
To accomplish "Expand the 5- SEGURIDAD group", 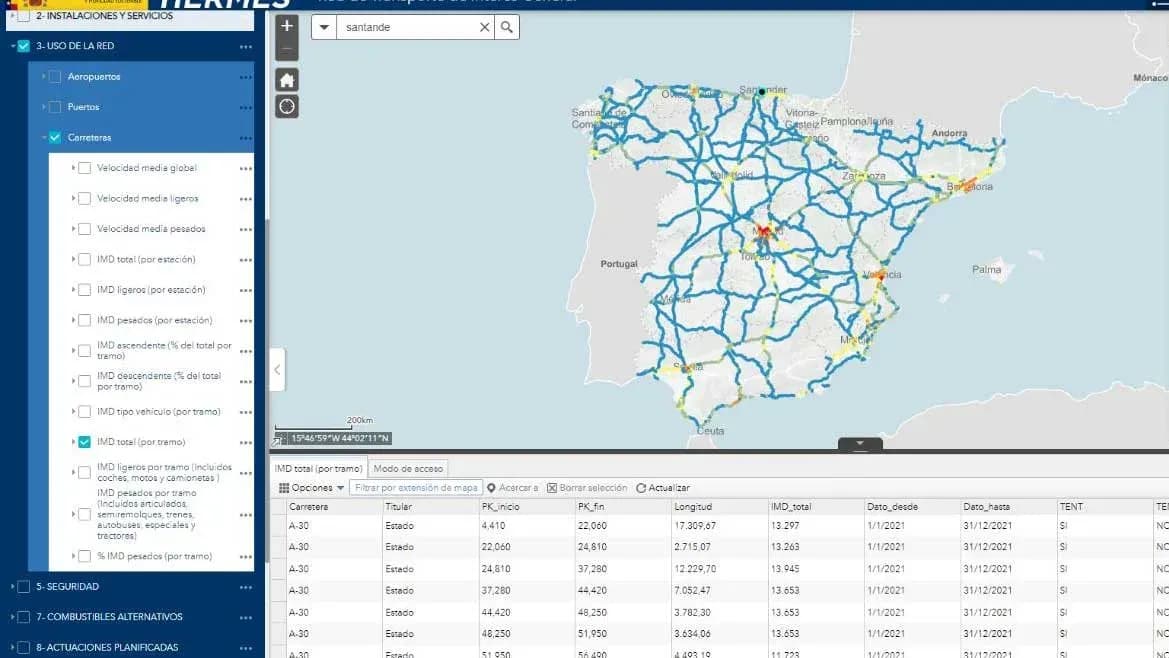I will (13, 586).
